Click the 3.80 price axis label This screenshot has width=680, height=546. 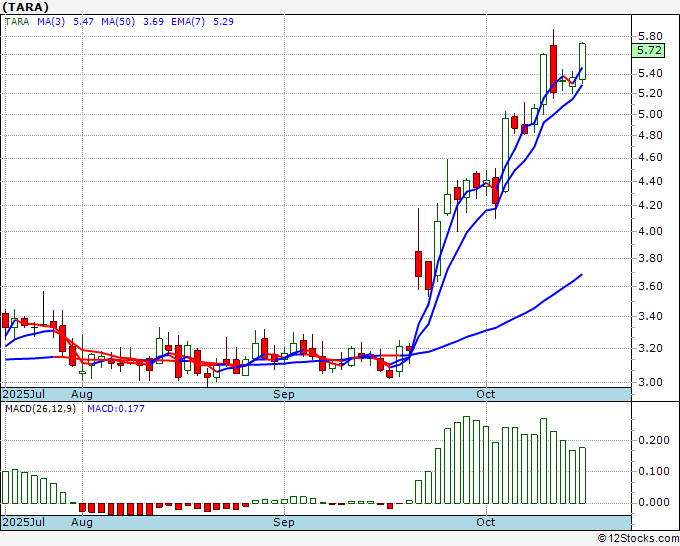(650, 258)
